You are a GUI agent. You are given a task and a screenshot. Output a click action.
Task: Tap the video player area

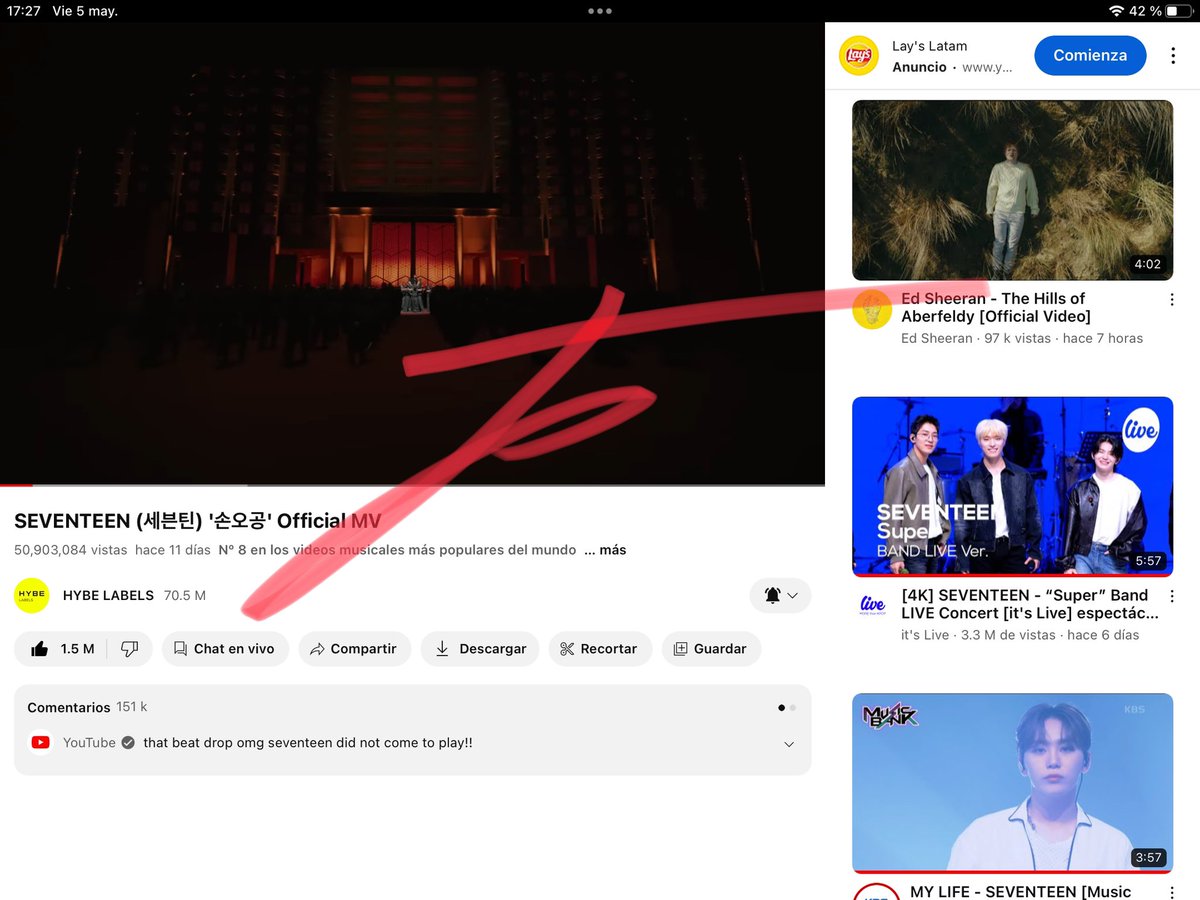tap(412, 253)
